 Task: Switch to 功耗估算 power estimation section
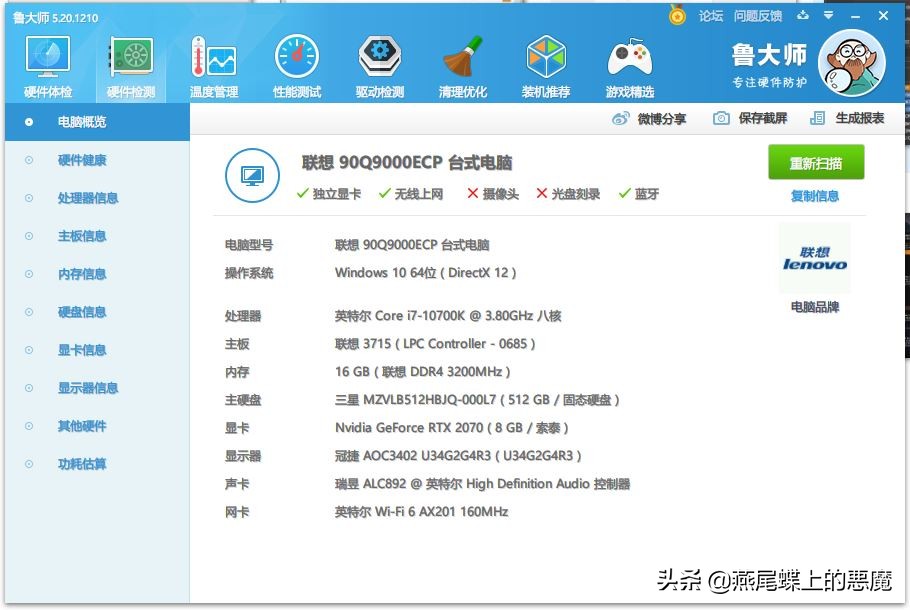point(85,464)
